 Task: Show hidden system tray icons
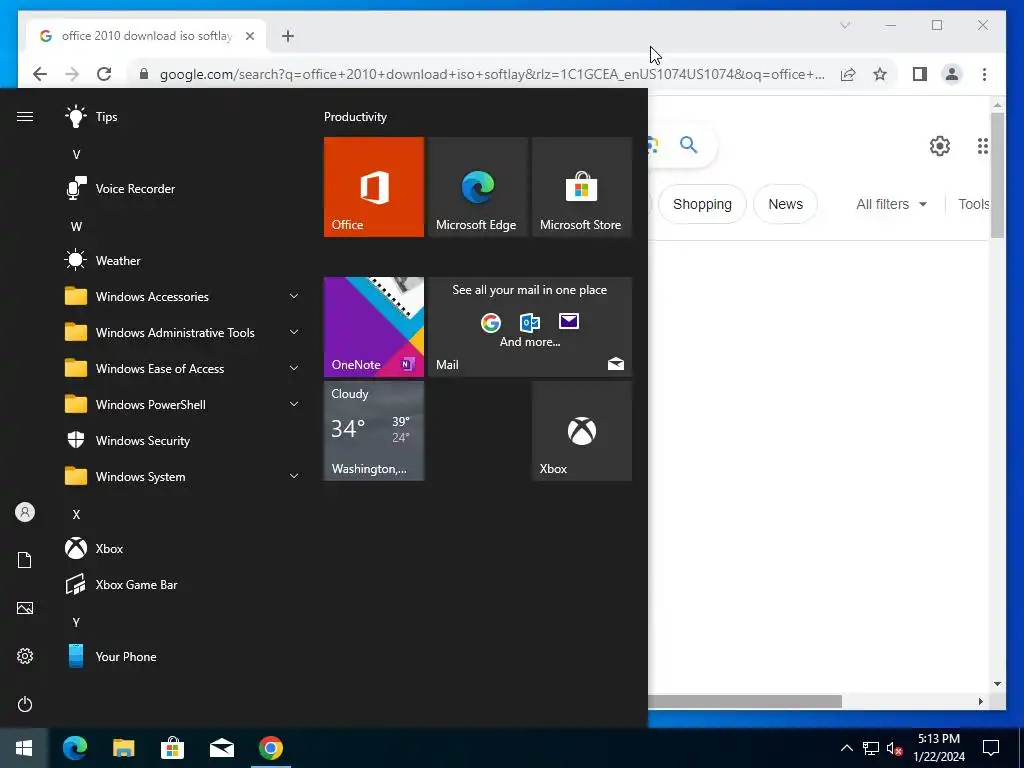pos(846,748)
